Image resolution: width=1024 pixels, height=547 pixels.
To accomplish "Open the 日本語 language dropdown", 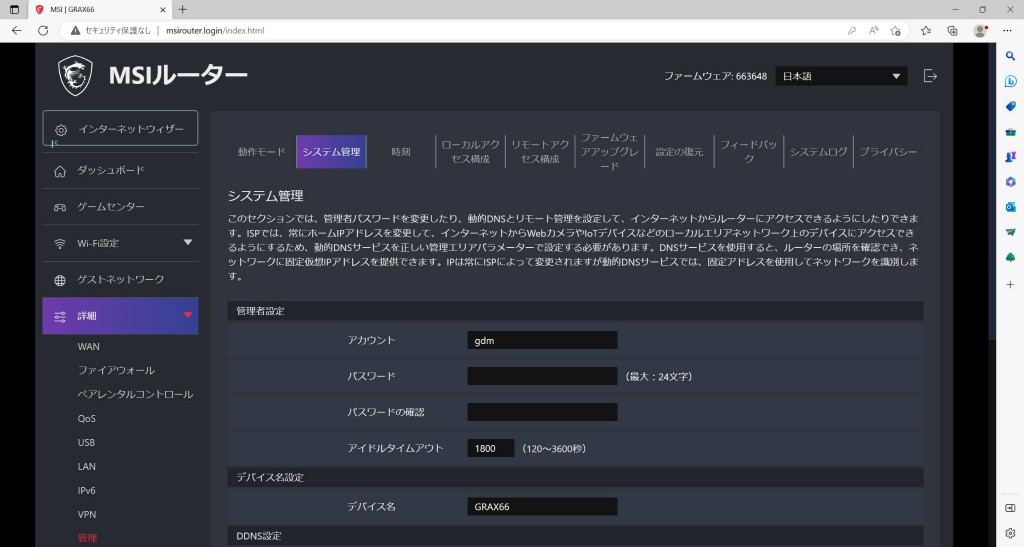I will tap(841, 76).
